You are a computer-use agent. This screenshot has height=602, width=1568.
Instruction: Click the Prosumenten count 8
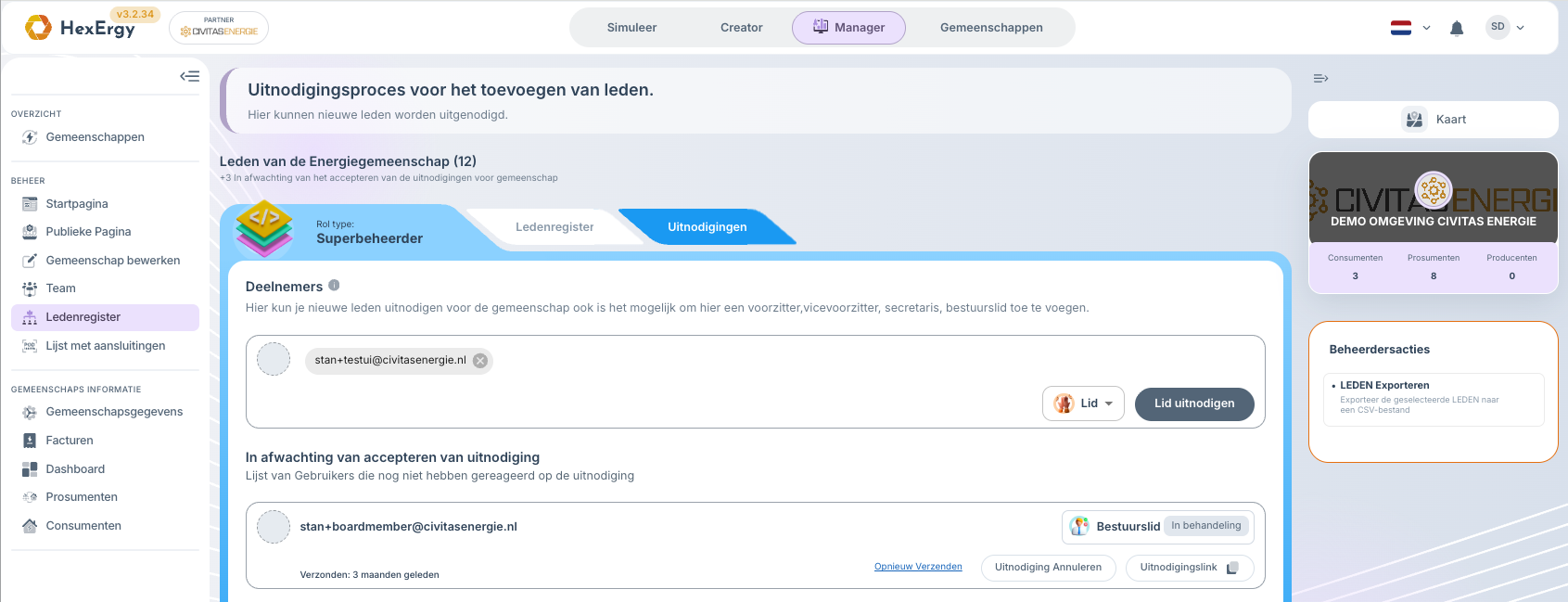pyautogui.click(x=1434, y=276)
